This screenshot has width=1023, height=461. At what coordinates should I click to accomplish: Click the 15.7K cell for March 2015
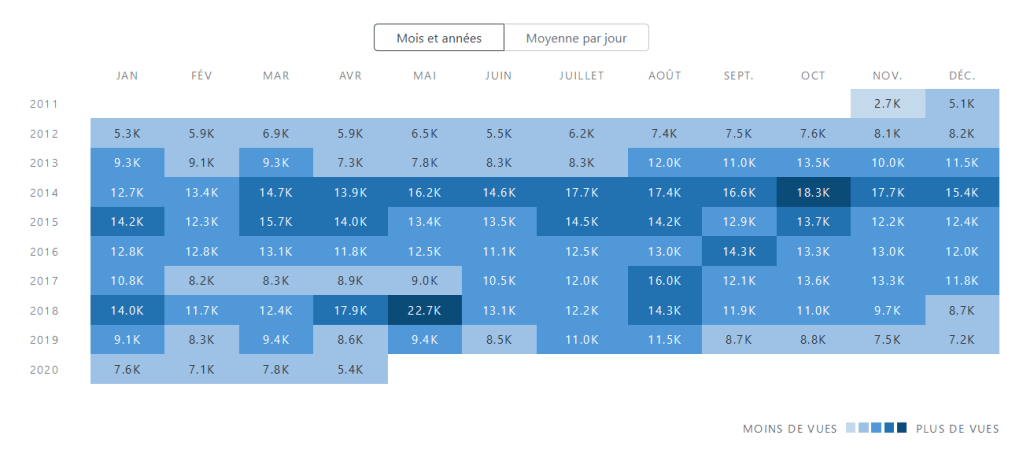click(x=276, y=222)
